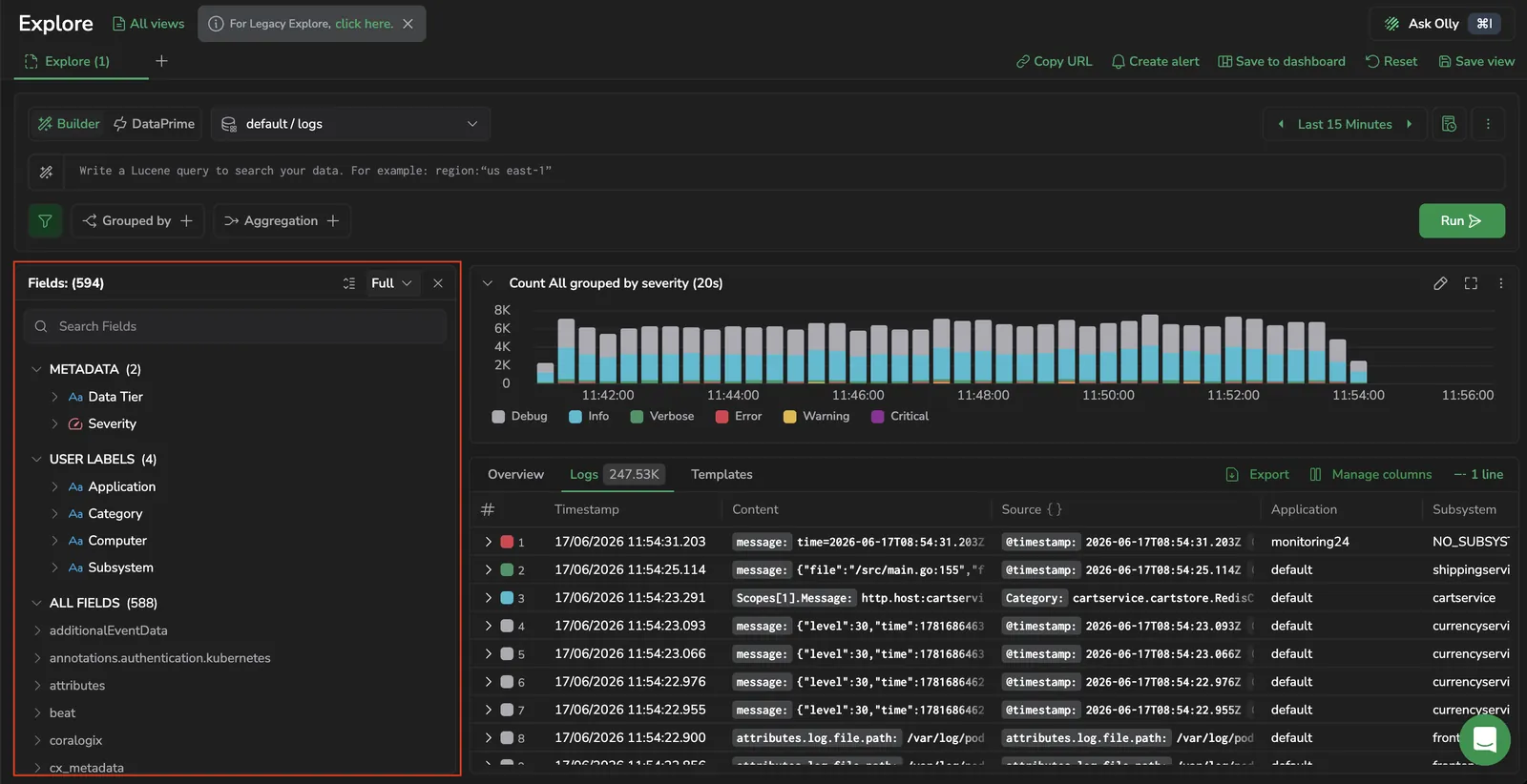Copy the URL of this view

click(x=1054, y=61)
